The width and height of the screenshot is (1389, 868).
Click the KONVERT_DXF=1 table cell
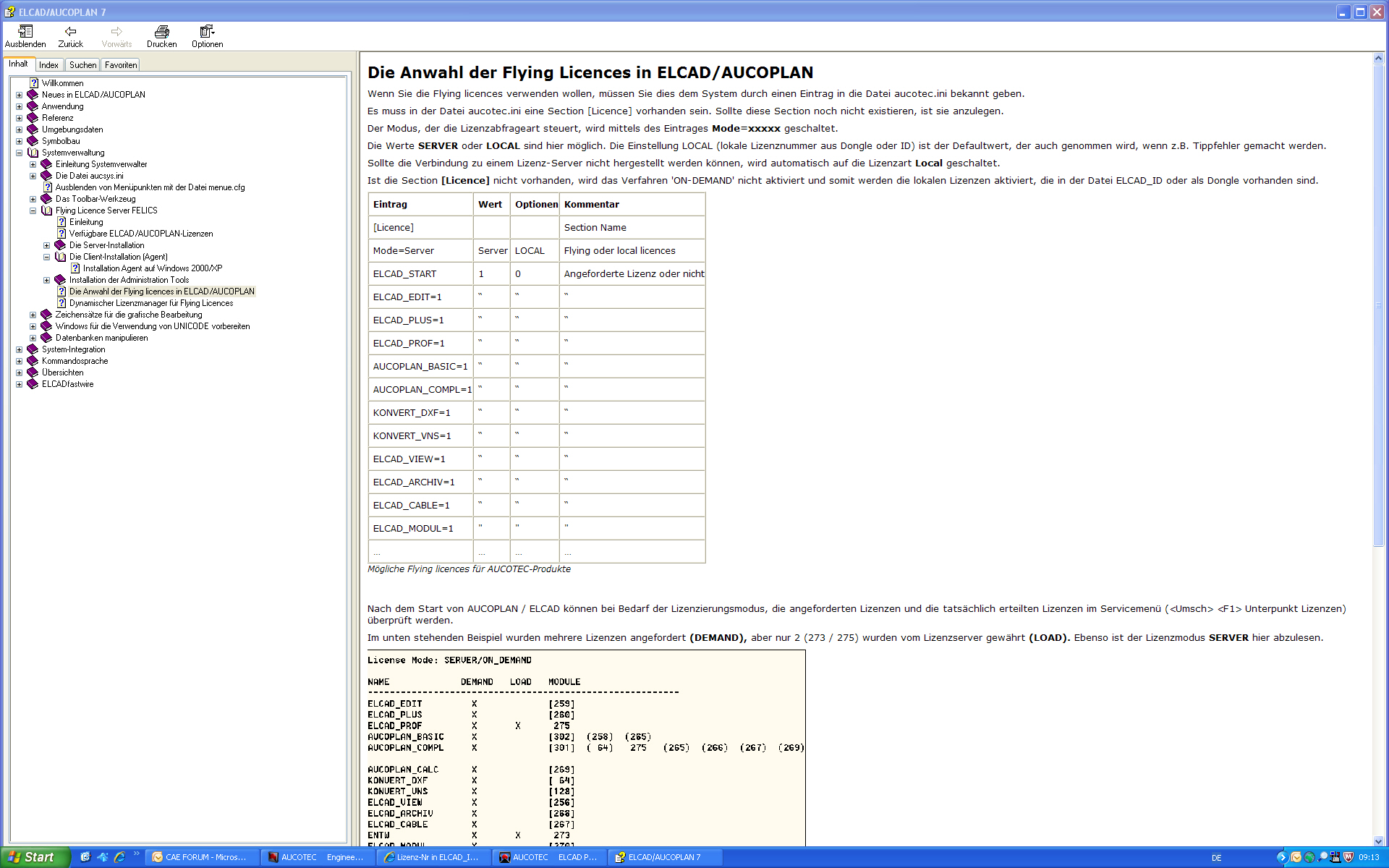pyautogui.click(x=421, y=412)
